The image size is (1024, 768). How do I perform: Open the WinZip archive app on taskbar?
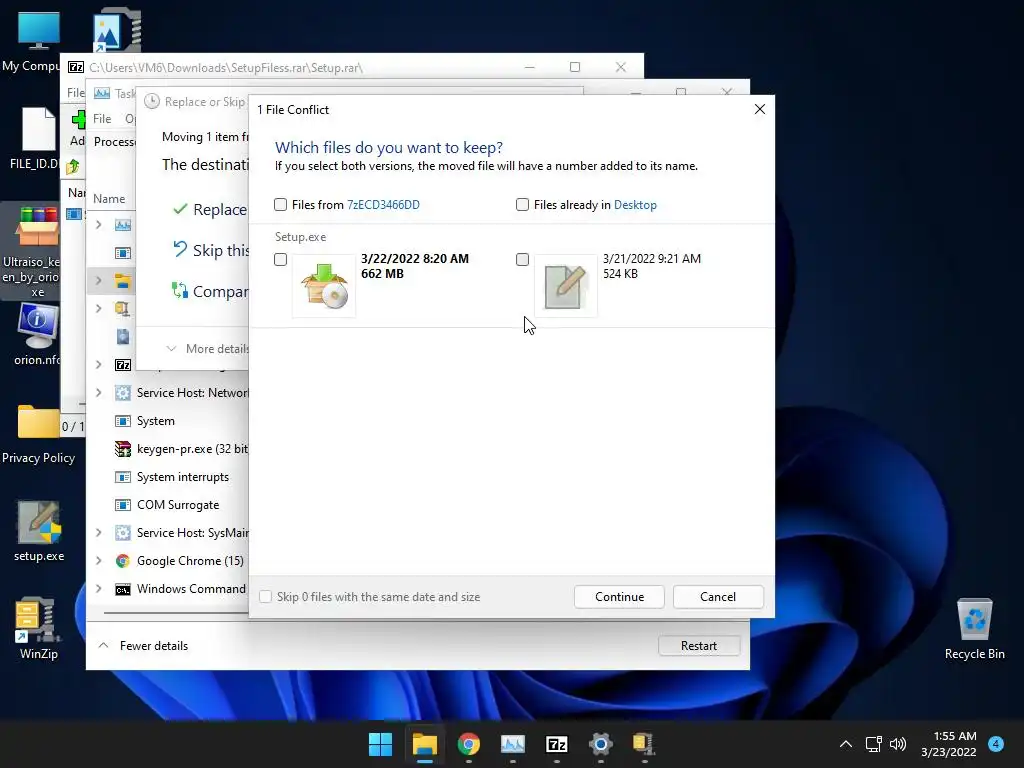click(x=644, y=744)
